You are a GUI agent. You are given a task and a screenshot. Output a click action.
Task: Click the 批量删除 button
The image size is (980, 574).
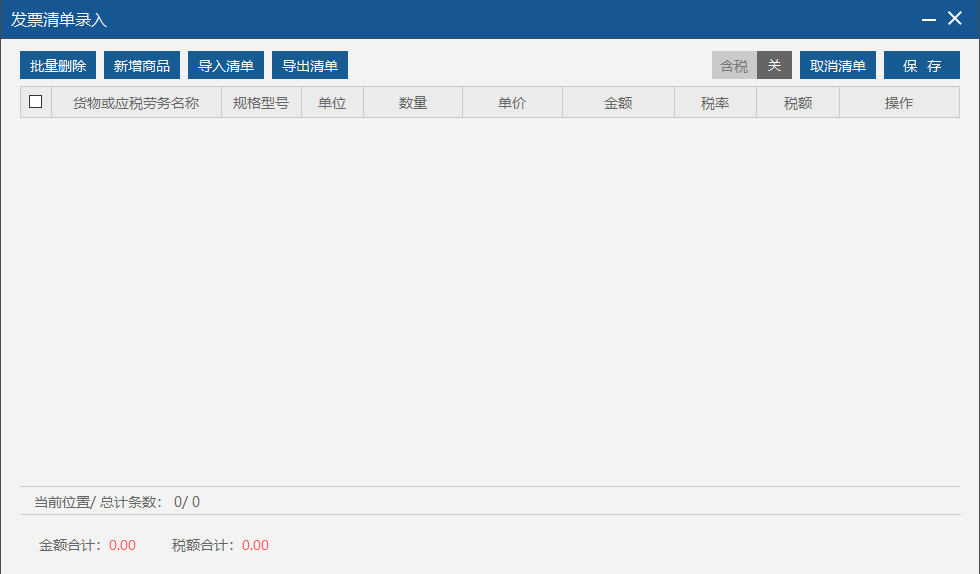pos(58,65)
